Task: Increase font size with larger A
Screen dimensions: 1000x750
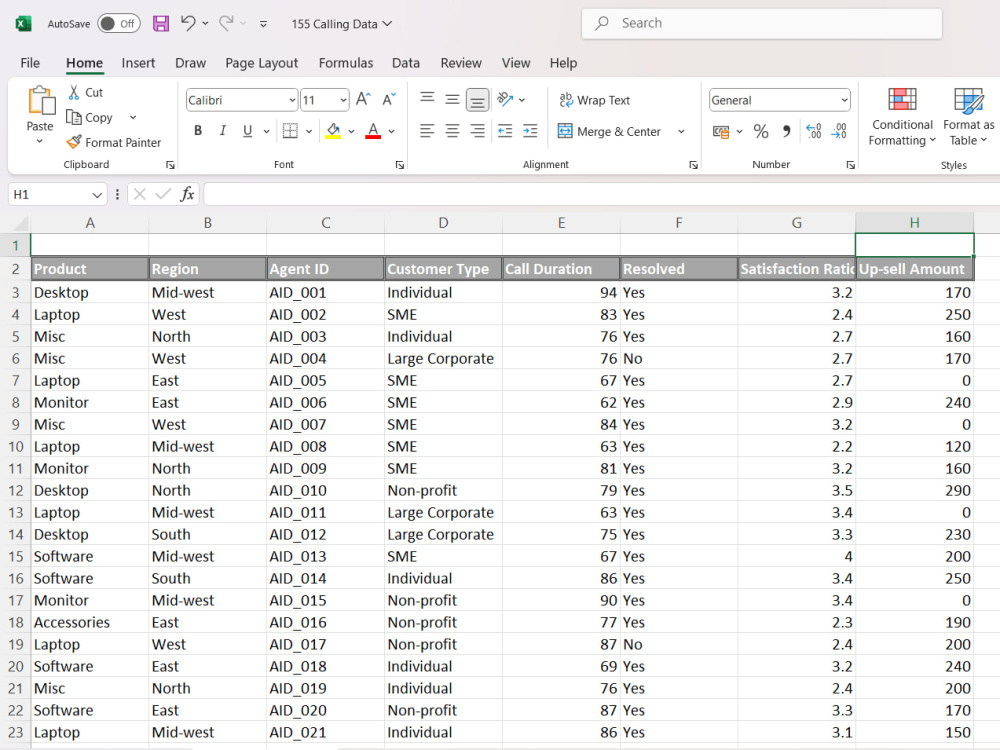Action: (x=364, y=99)
